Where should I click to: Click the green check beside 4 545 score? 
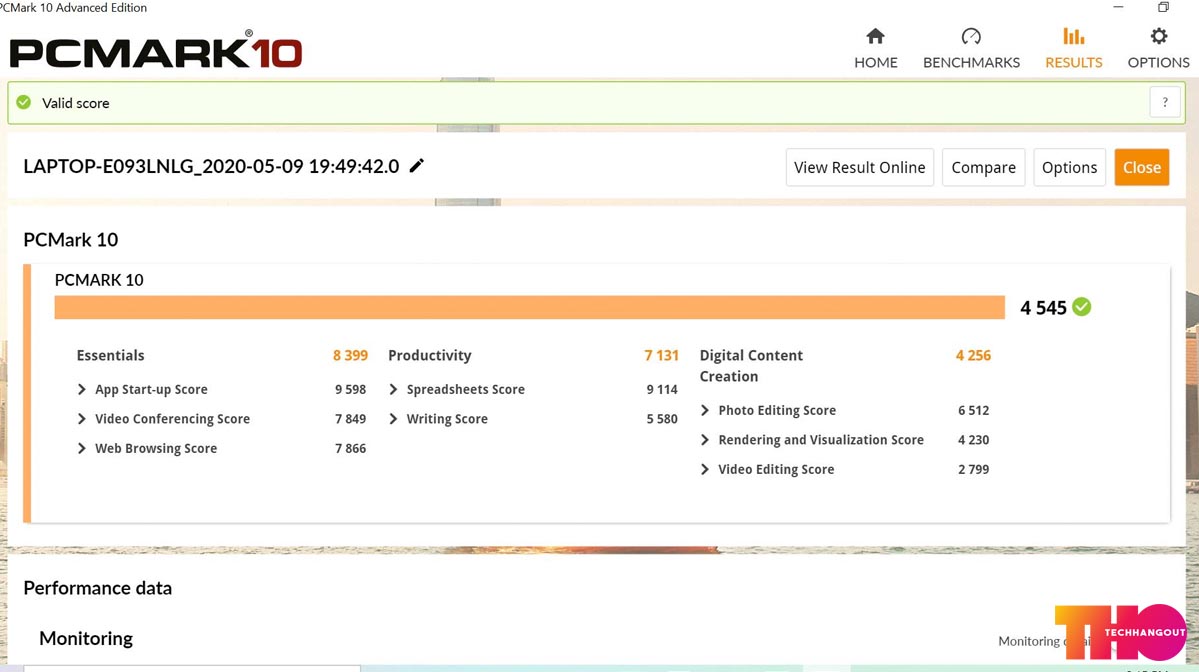click(x=1081, y=307)
